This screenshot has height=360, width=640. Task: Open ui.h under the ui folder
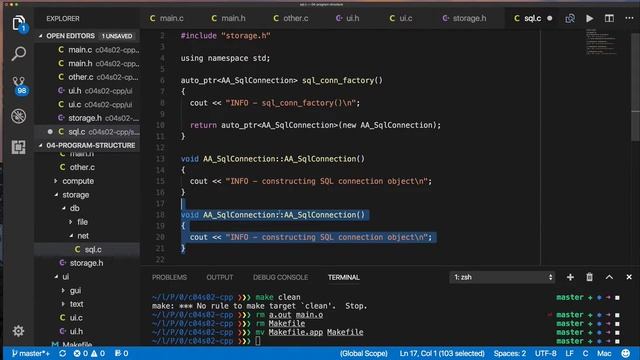tap(87, 331)
